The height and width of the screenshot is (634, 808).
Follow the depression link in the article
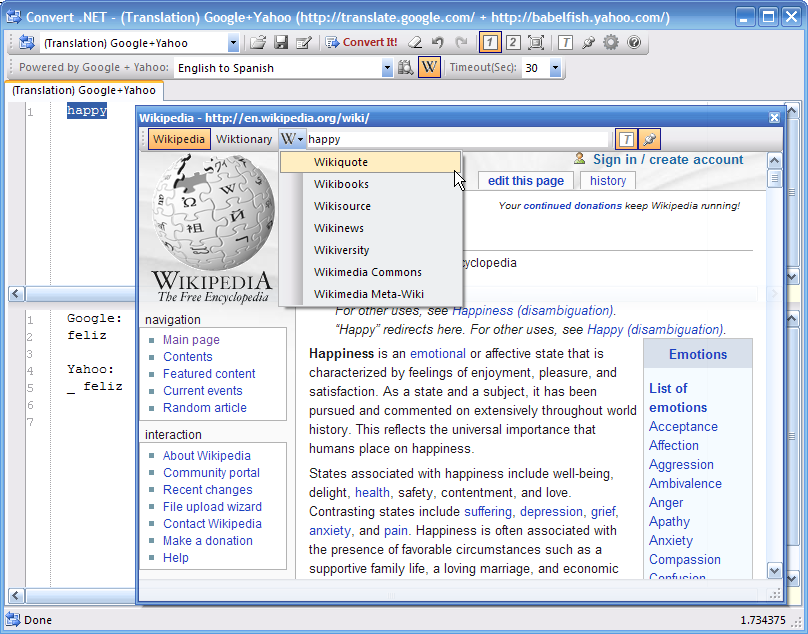pos(551,512)
